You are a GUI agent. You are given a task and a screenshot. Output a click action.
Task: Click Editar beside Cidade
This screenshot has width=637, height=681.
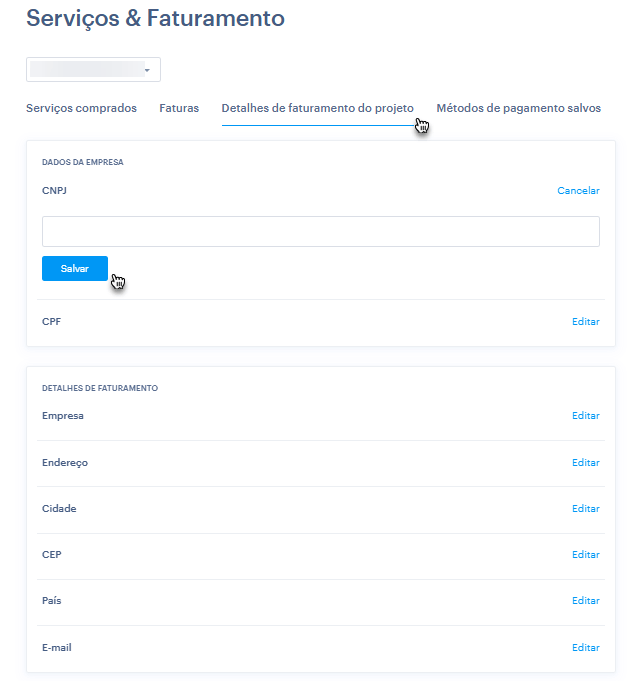click(x=585, y=509)
